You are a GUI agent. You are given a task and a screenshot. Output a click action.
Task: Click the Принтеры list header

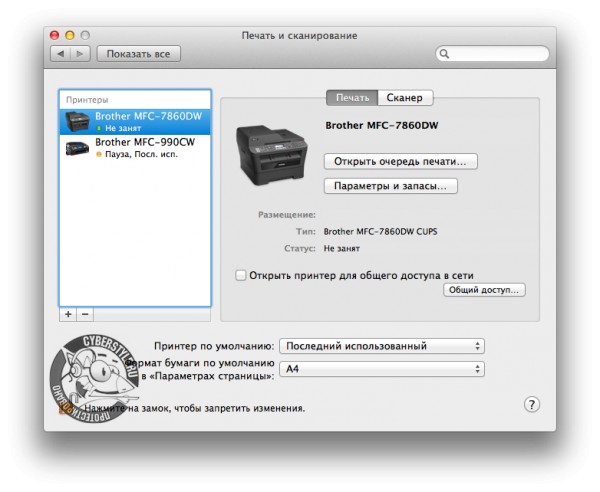[87, 100]
